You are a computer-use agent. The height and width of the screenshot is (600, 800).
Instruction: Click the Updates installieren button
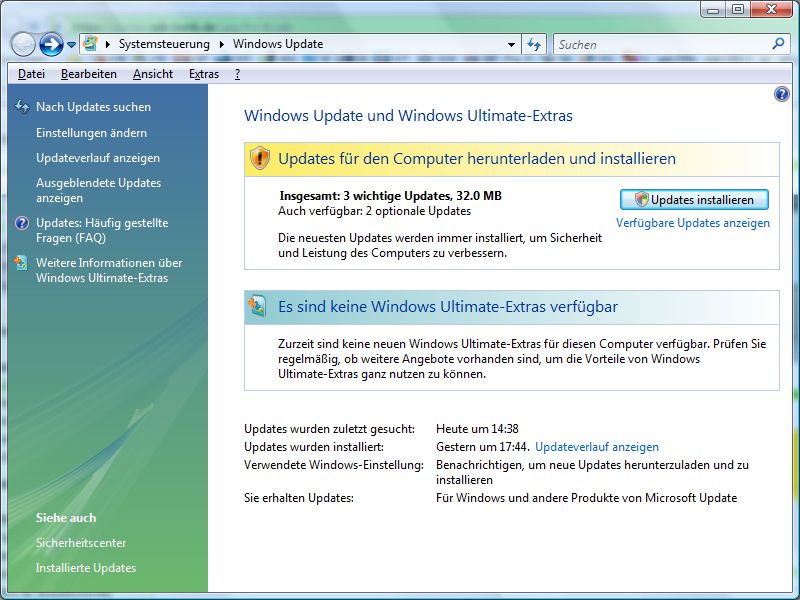pyautogui.click(x=694, y=200)
